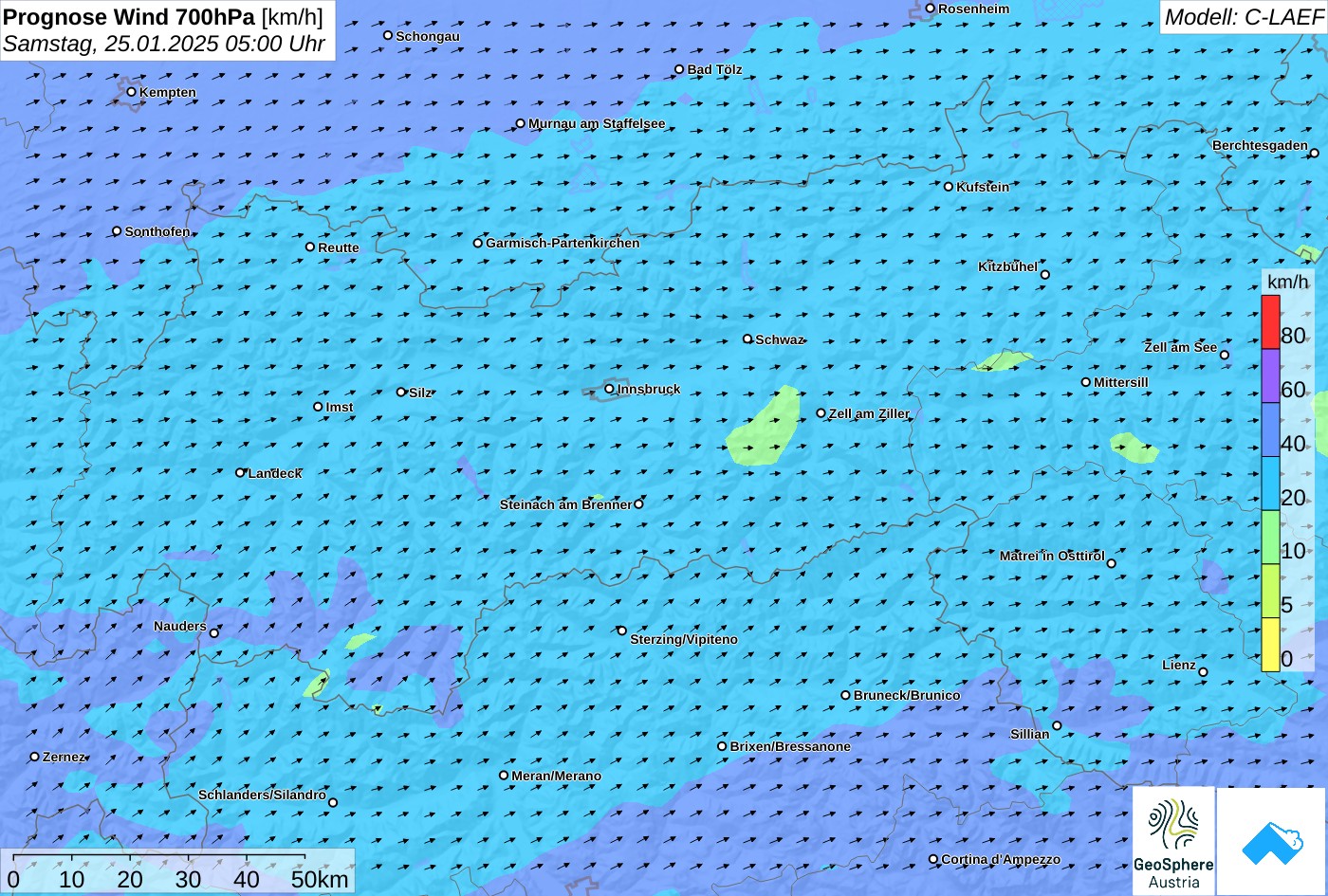Click the Innsbruck city marker
This screenshot has width=1328, height=896.
click(x=609, y=389)
